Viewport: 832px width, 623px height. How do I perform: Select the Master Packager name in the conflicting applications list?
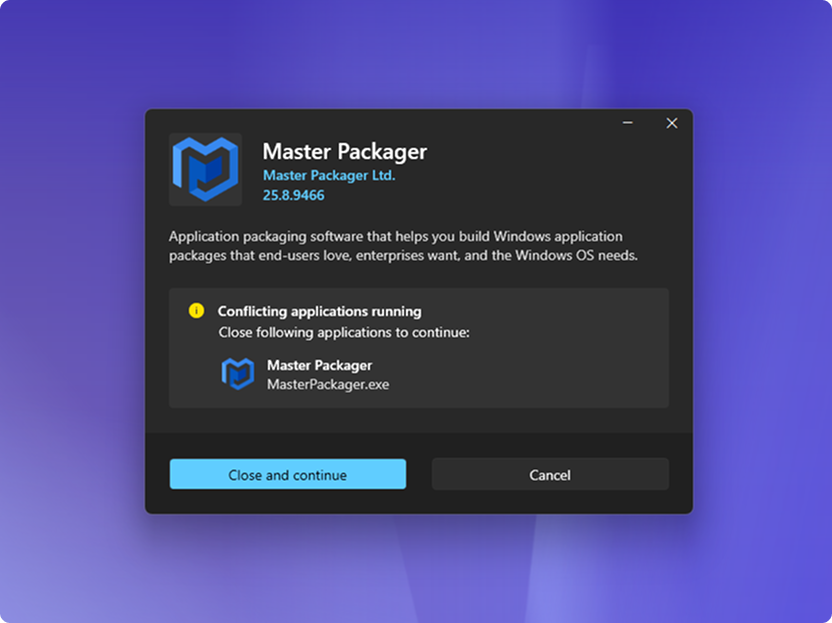(319, 366)
